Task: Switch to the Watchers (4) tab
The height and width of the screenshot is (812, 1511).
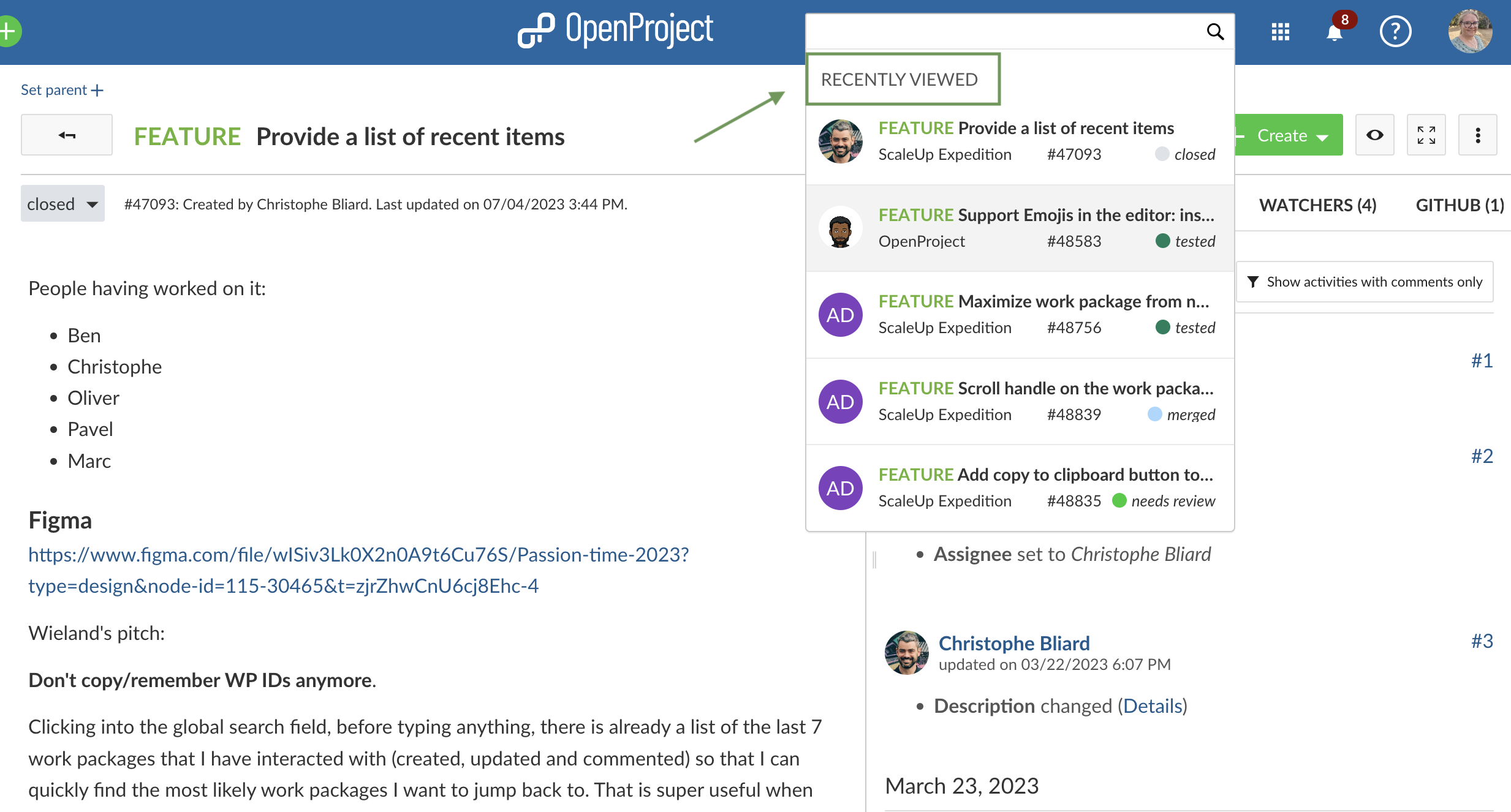Action: click(x=1317, y=205)
